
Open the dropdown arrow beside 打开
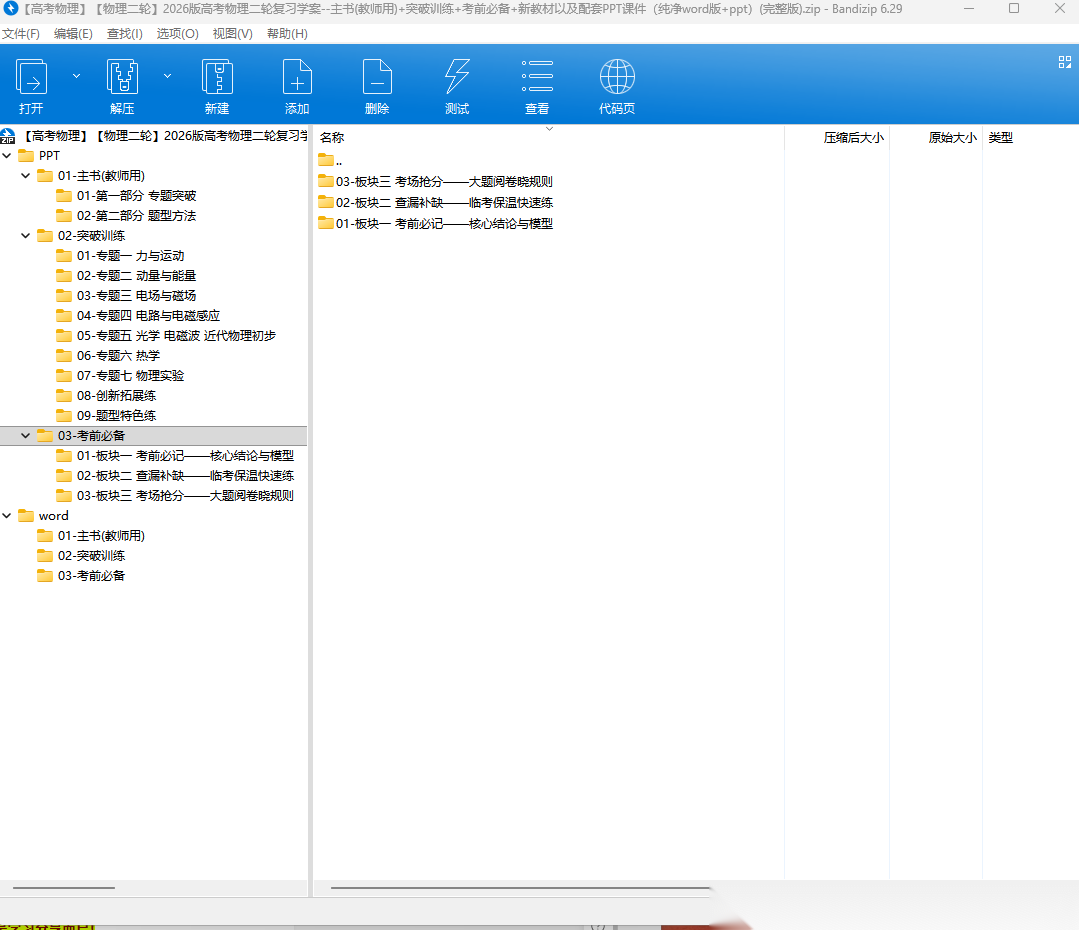tap(76, 75)
